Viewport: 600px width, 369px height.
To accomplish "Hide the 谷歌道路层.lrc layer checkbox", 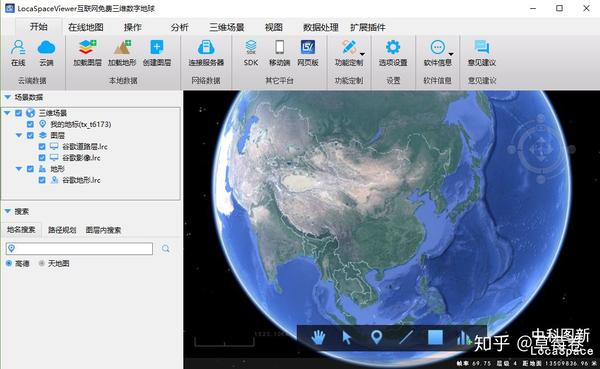I will (42, 147).
